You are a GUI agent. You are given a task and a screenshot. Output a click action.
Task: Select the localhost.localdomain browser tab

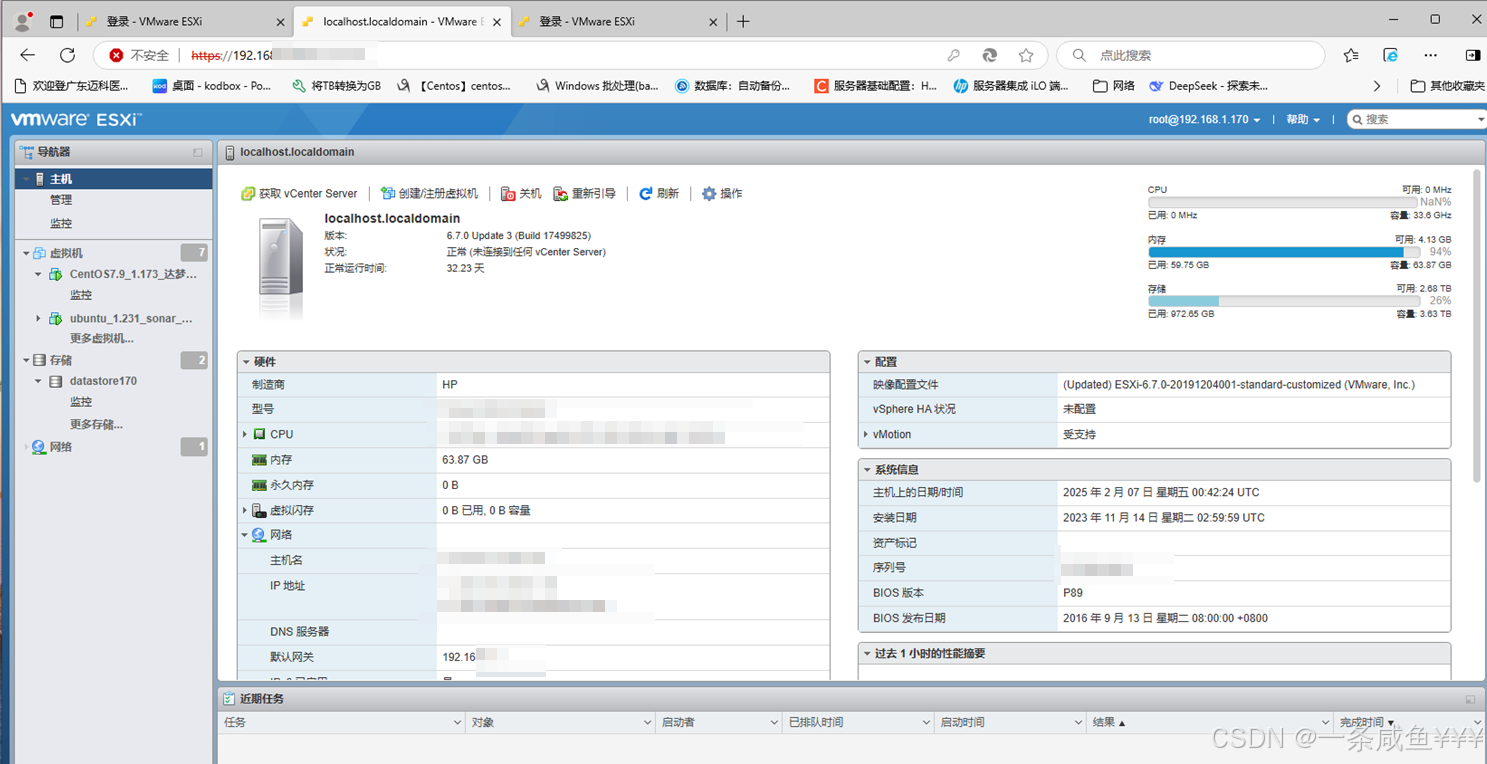pyautogui.click(x=400, y=21)
